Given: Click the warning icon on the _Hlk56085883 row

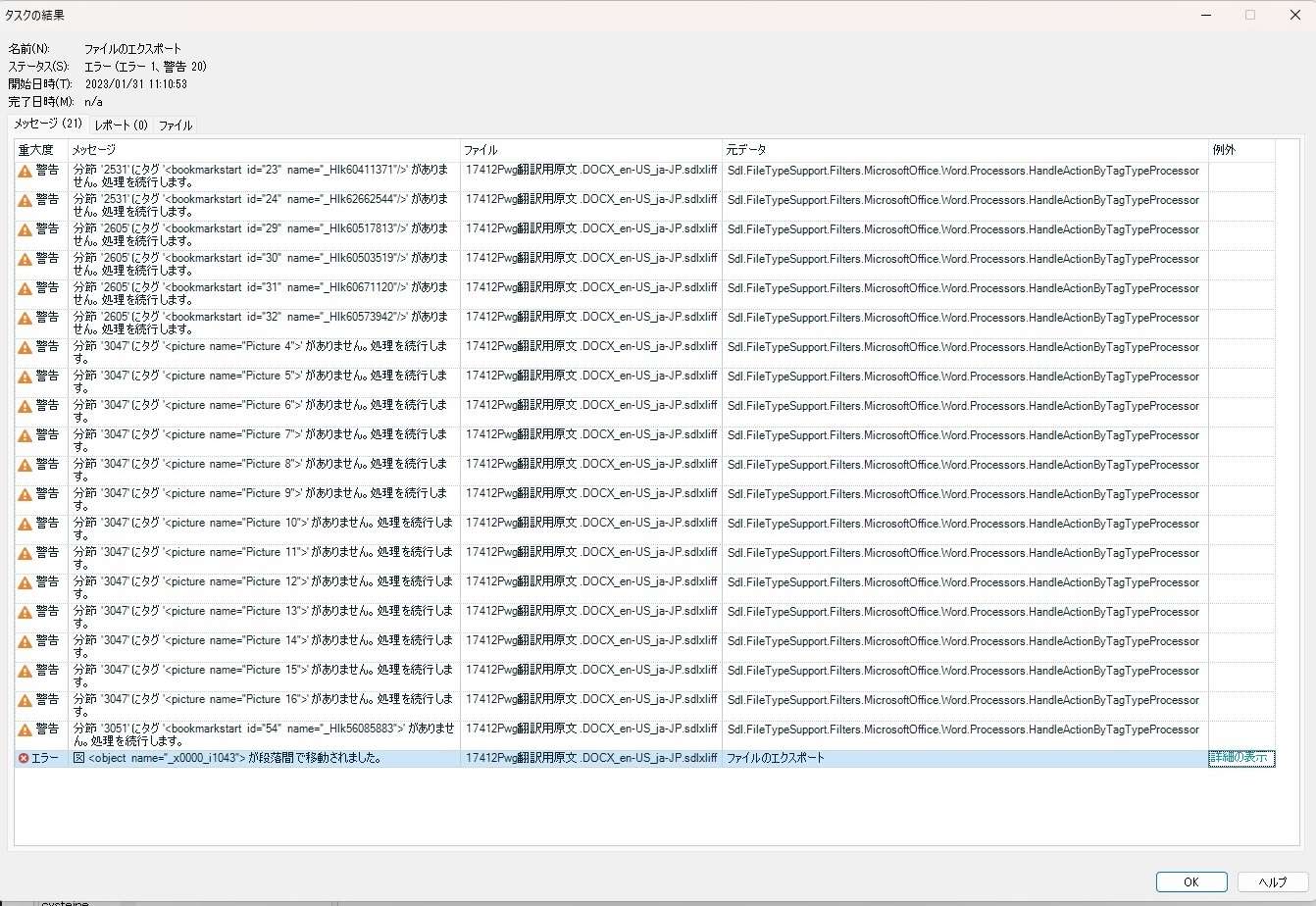Looking at the screenshot, I should click(x=23, y=729).
